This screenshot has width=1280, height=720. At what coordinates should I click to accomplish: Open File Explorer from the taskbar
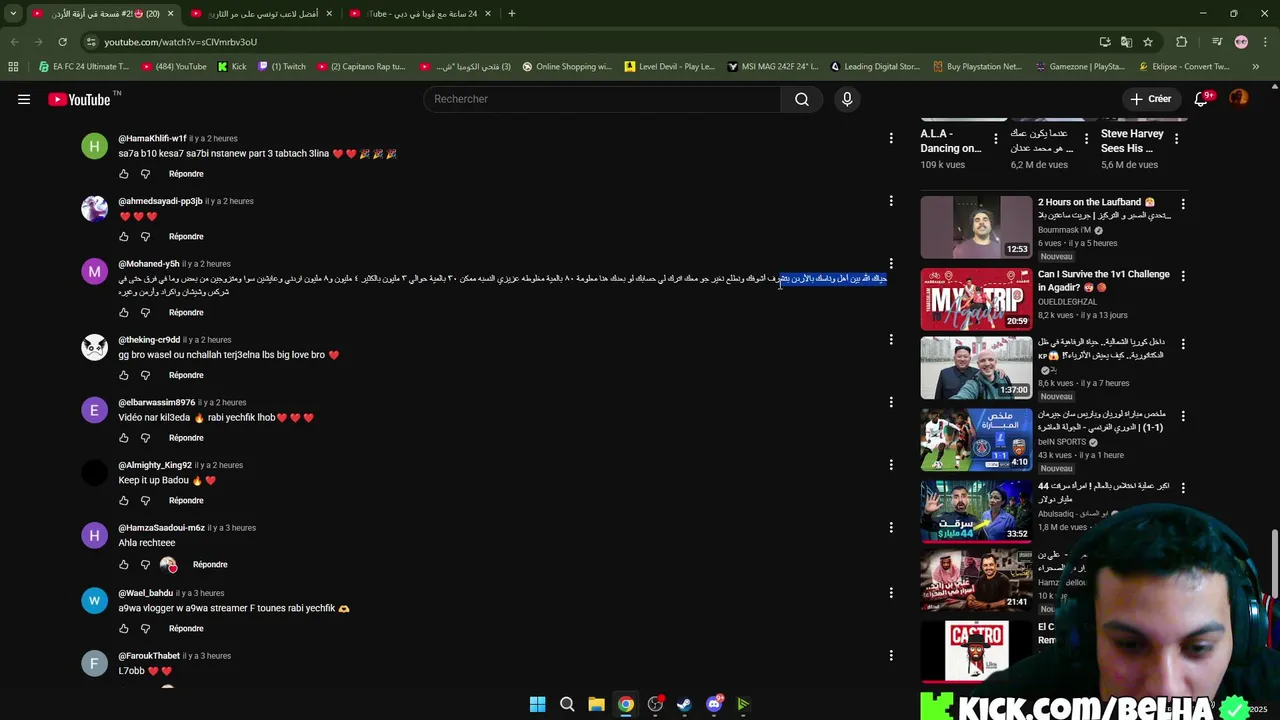(x=596, y=704)
